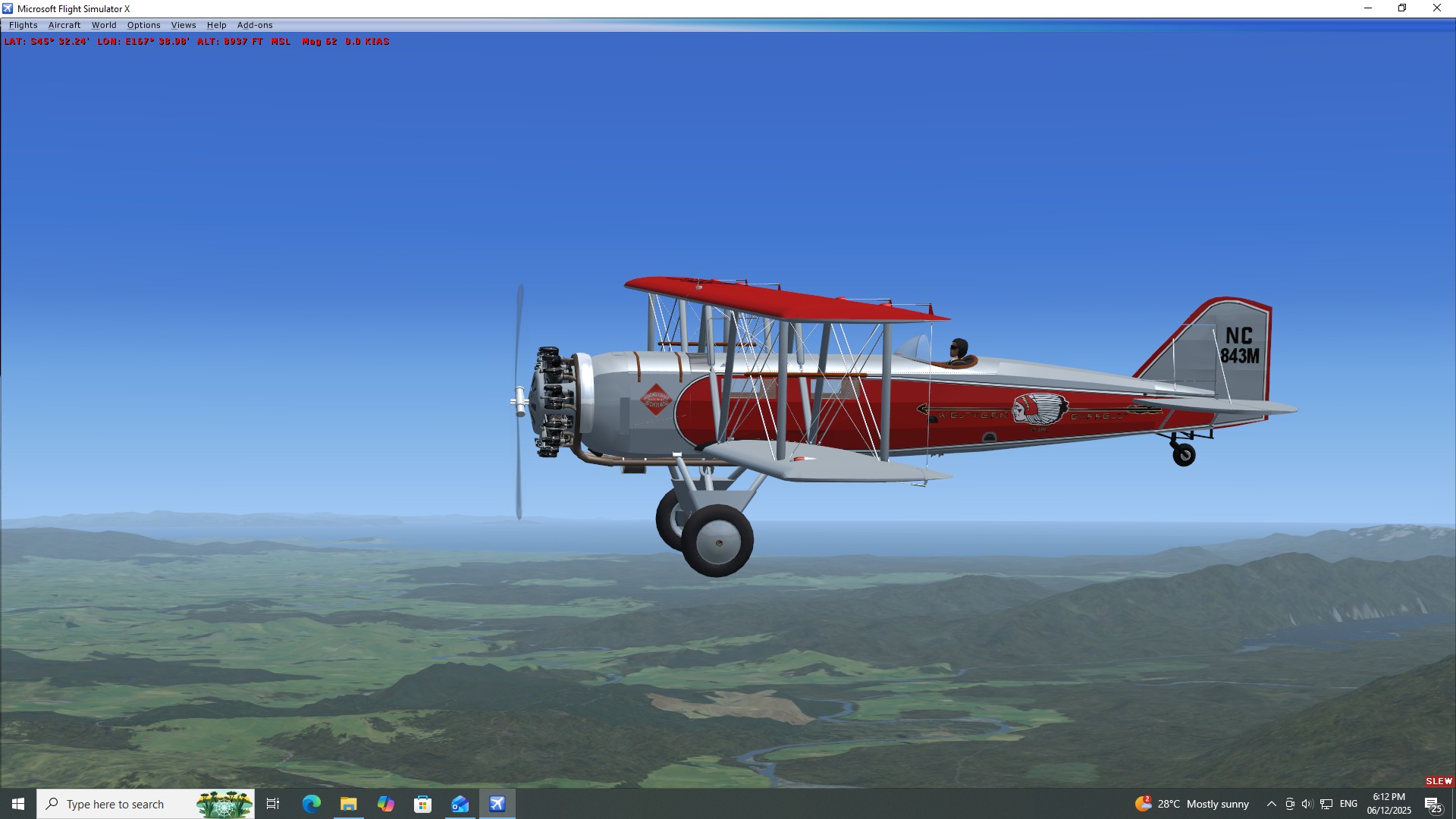Launch Copilot from the taskbar
The image size is (1456, 819).
tap(385, 804)
